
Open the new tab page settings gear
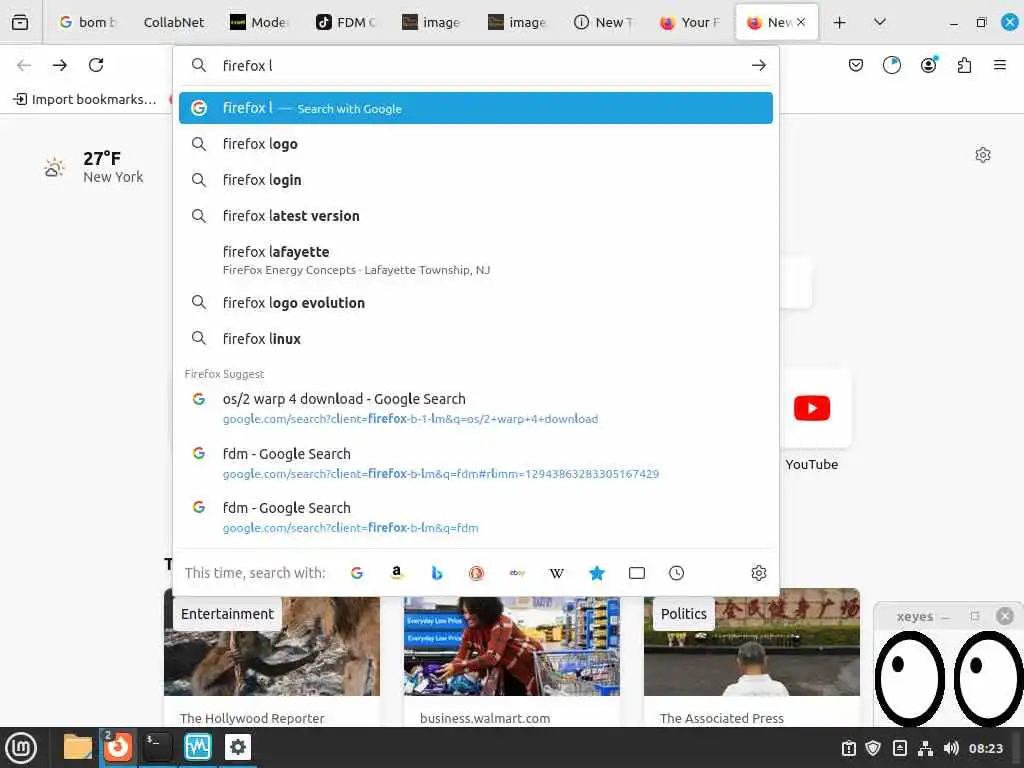[982, 155]
